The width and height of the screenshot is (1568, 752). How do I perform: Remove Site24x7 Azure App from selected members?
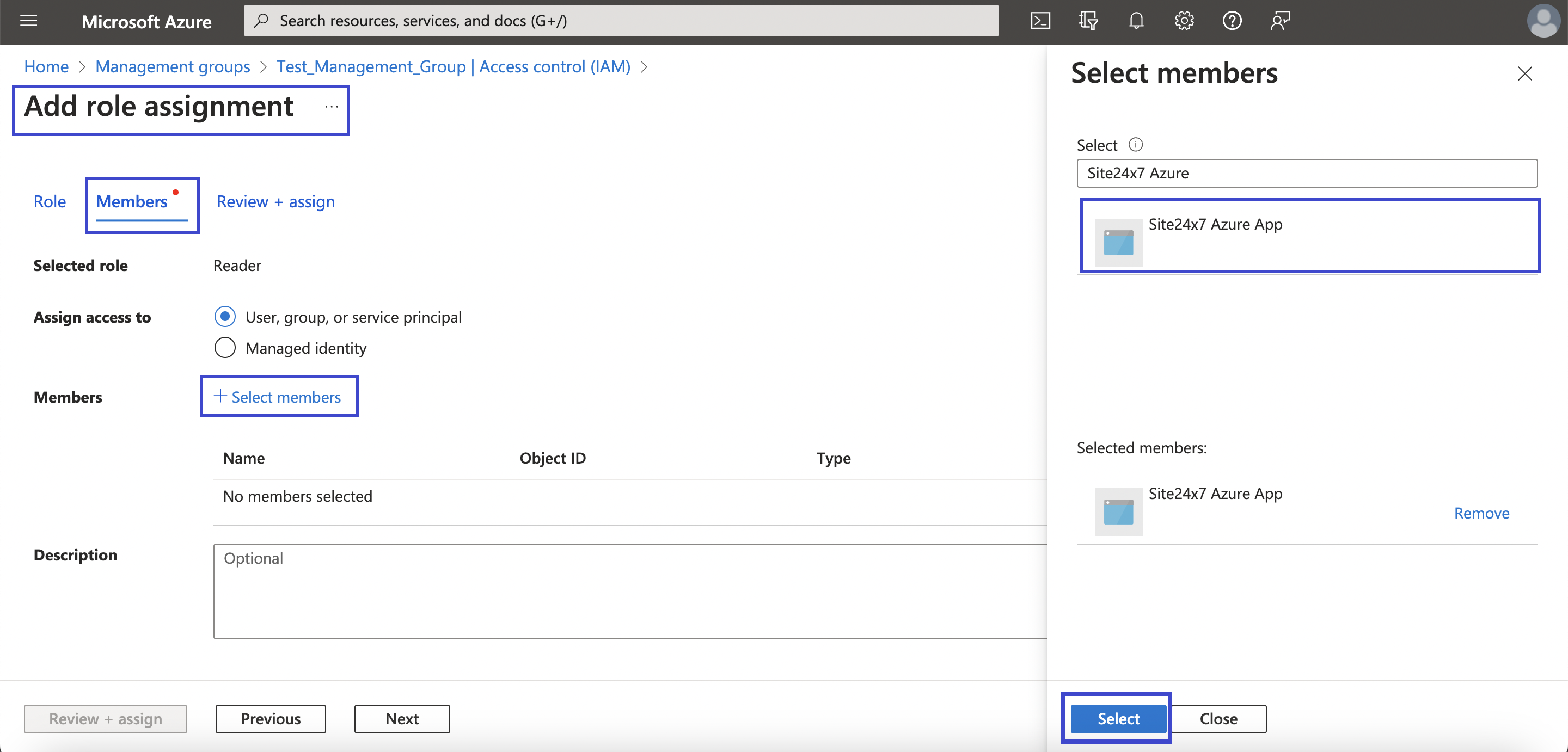tap(1481, 513)
